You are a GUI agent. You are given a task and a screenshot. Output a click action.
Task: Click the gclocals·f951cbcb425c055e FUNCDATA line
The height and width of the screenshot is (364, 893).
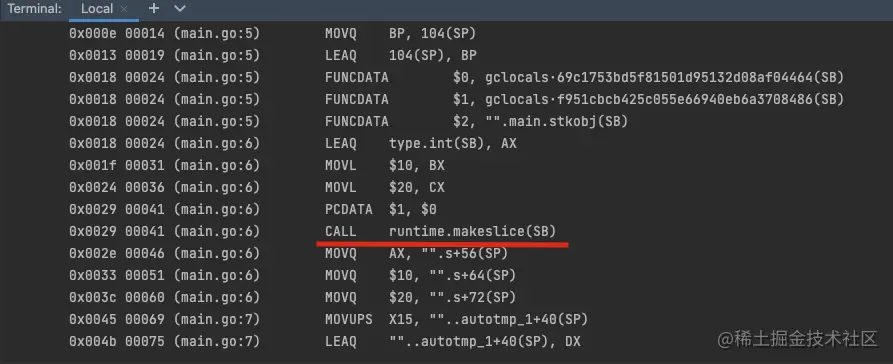coord(584,100)
